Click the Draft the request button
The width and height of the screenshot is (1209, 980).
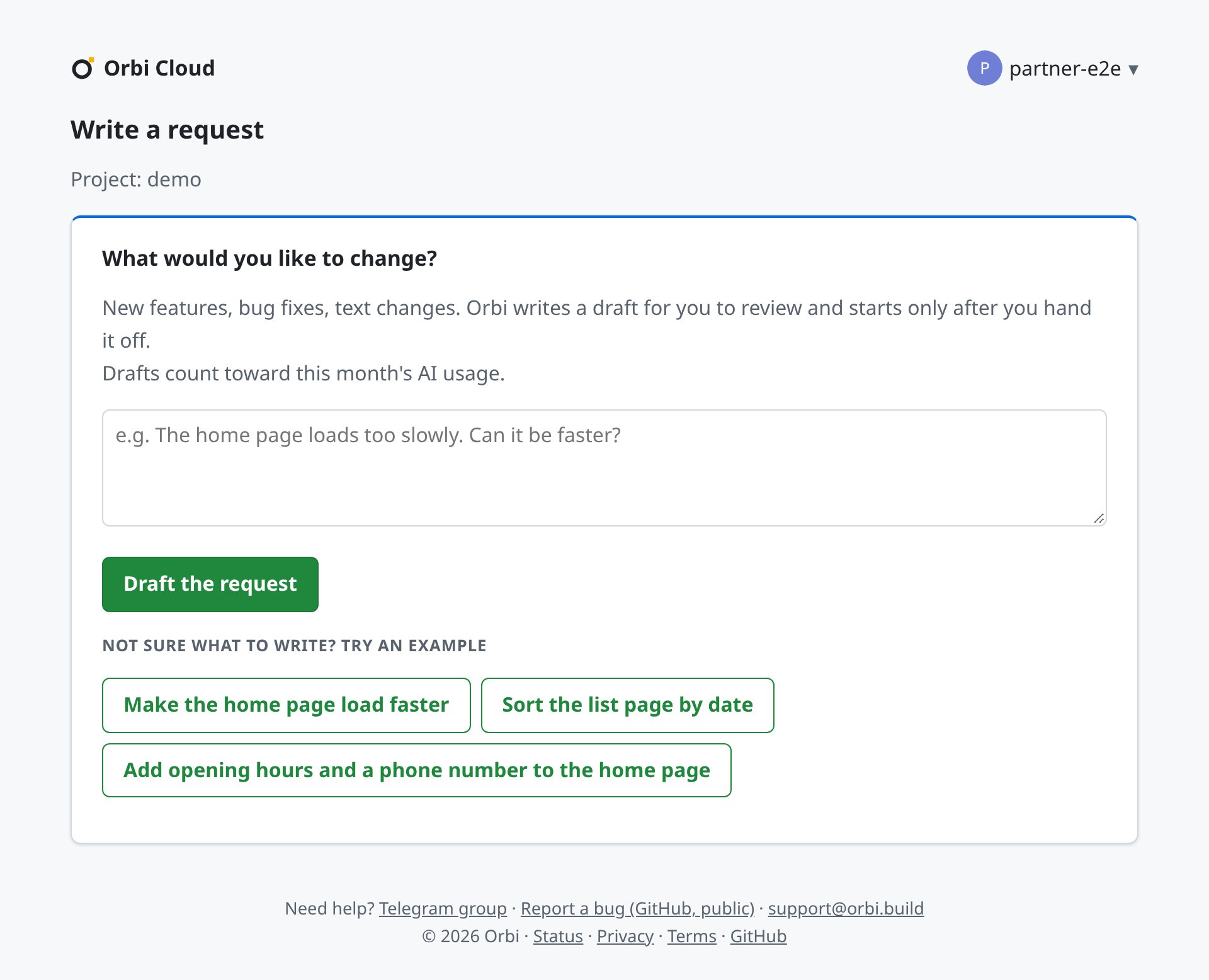click(210, 584)
